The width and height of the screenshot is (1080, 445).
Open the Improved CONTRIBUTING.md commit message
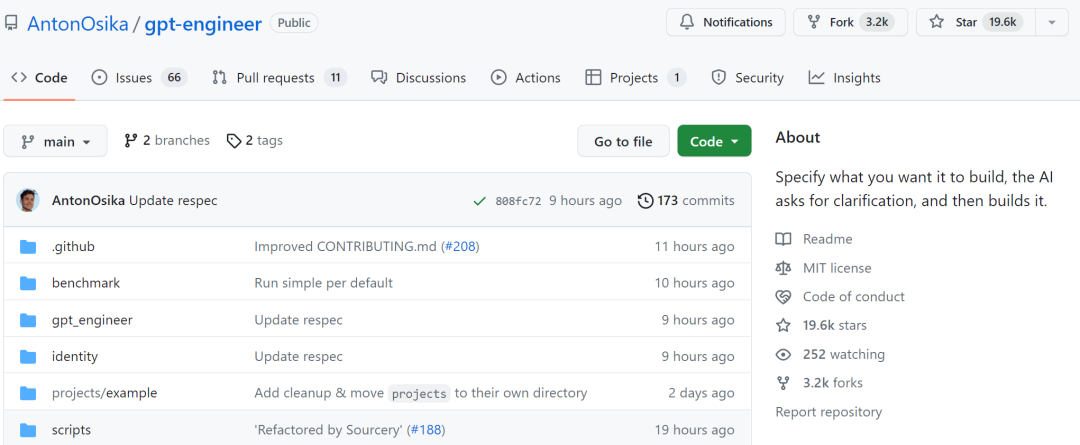click(346, 247)
